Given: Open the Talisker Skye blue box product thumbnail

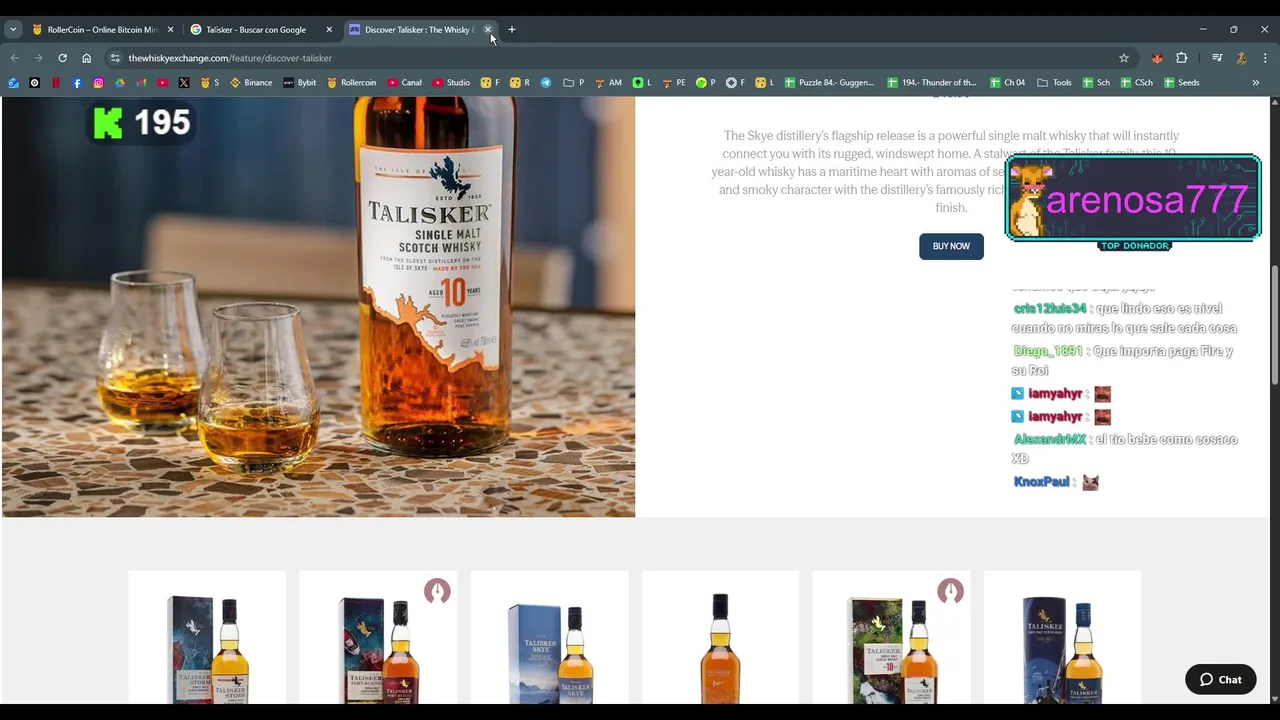Looking at the screenshot, I should (x=549, y=640).
